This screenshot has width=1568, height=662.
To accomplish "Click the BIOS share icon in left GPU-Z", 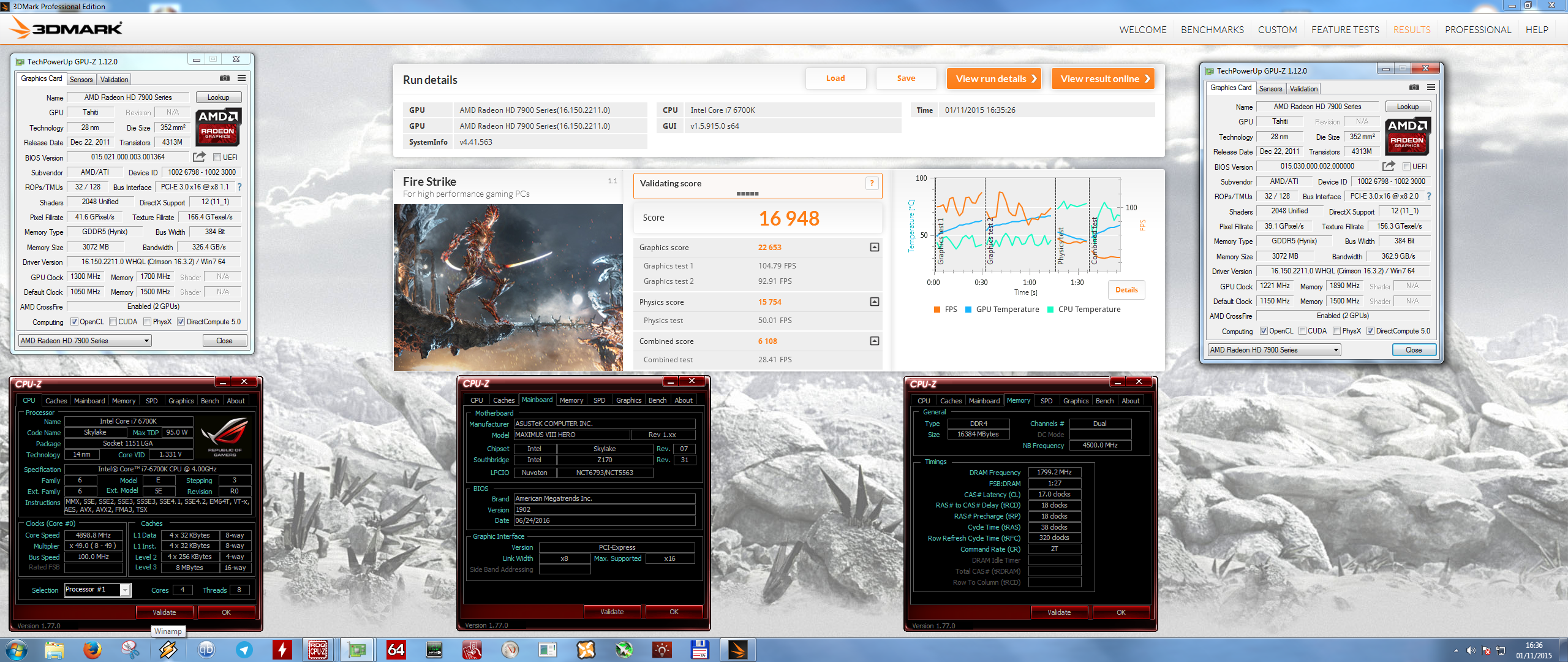I will click(199, 157).
